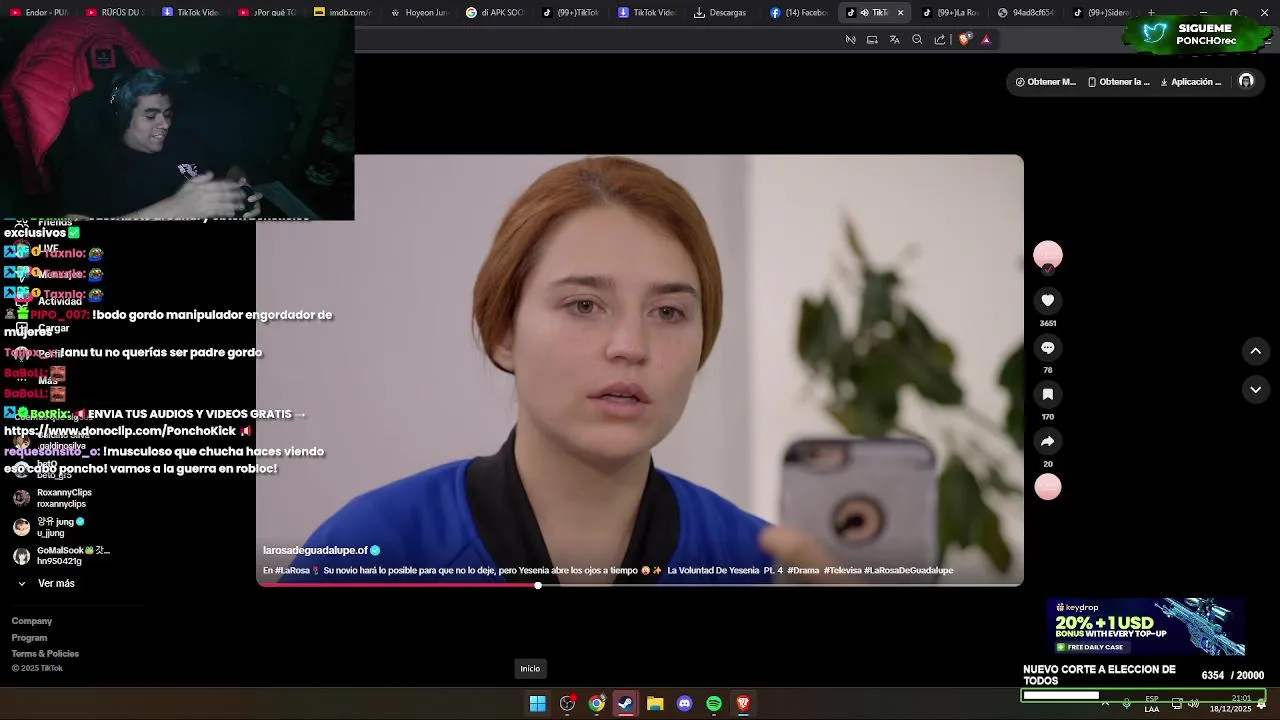This screenshot has width=1280, height=720.
Task: Share the video using the arrow icon
Action: tap(1047, 441)
